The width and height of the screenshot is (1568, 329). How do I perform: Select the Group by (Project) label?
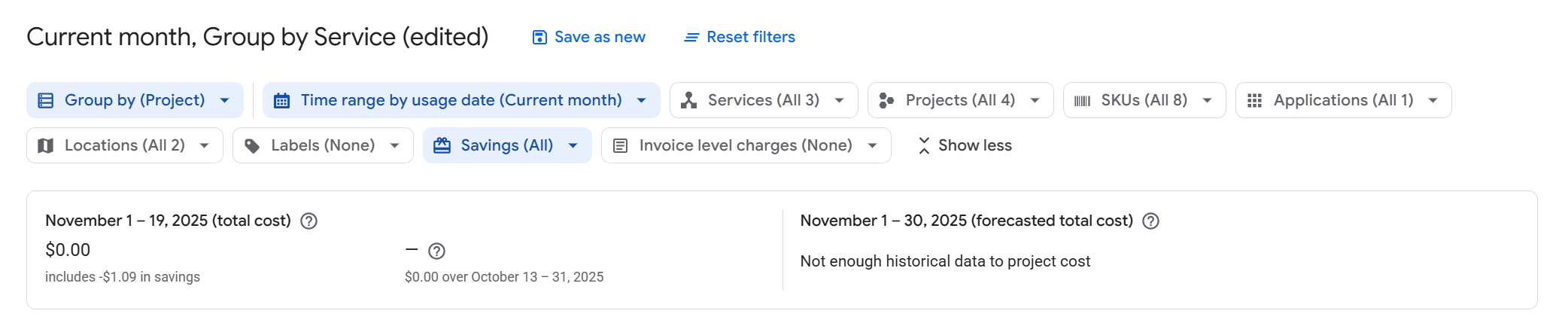[x=135, y=100]
